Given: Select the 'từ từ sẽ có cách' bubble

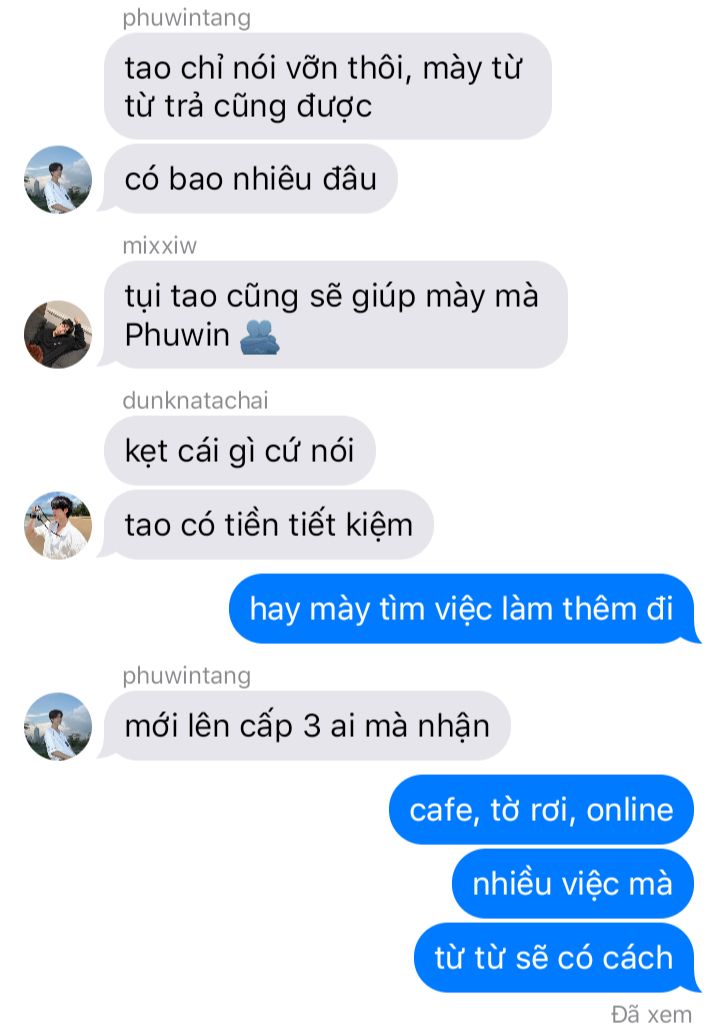Looking at the screenshot, I should 554,958.
